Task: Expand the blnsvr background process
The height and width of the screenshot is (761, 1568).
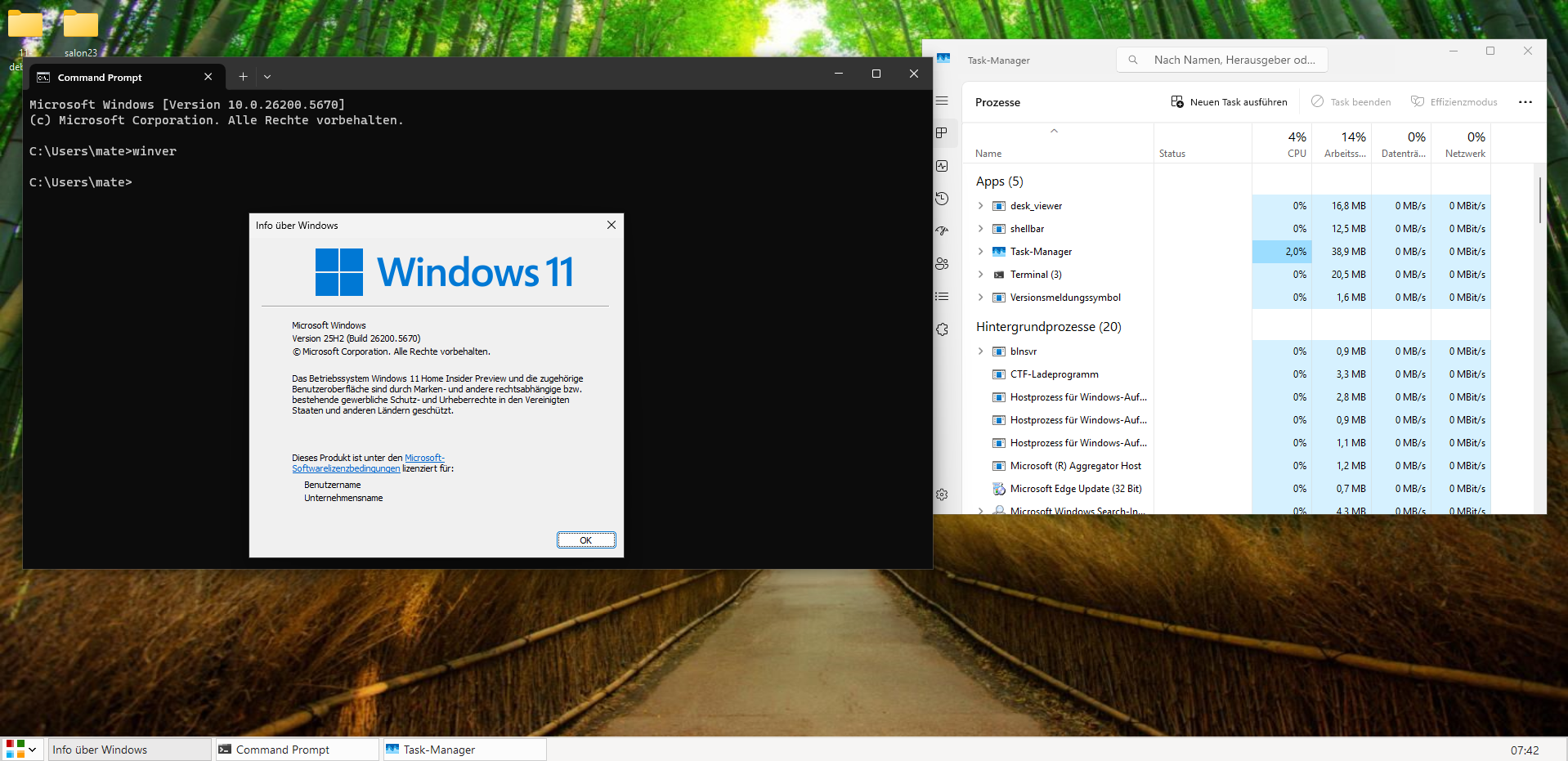Action: click(x=981, y=351)
